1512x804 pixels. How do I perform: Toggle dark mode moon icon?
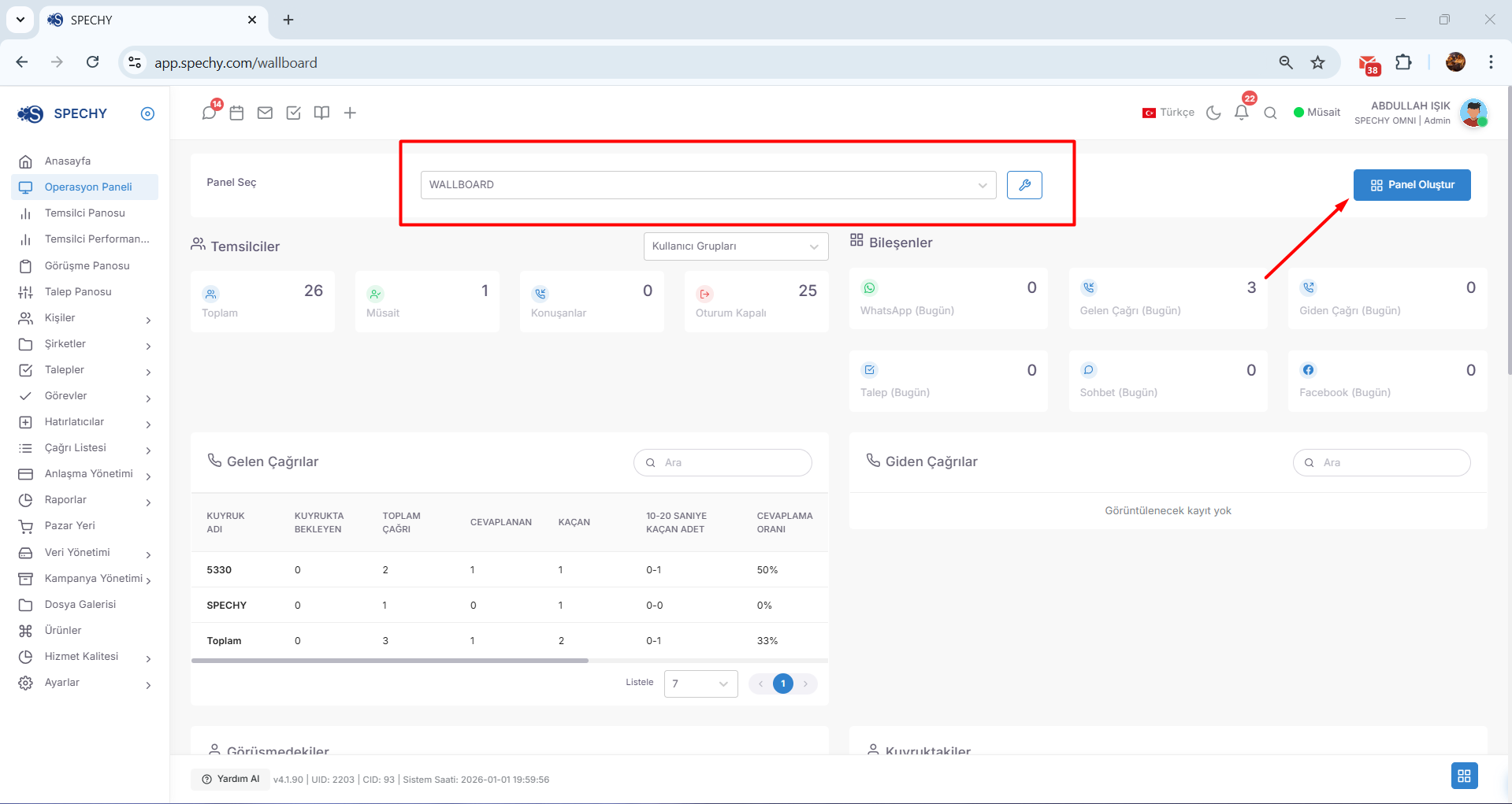pyautogui.click(x=1213, y=113)
